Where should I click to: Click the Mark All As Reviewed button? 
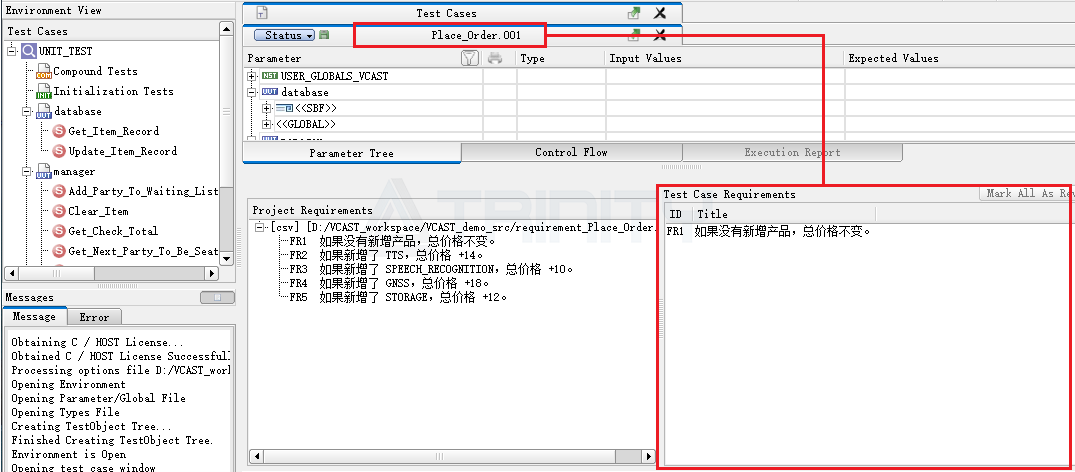[1028, 194]
